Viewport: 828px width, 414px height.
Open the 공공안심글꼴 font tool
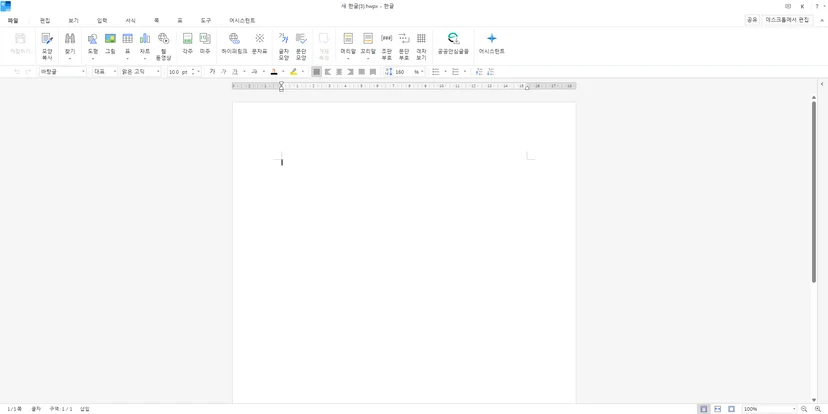[453, 44]
